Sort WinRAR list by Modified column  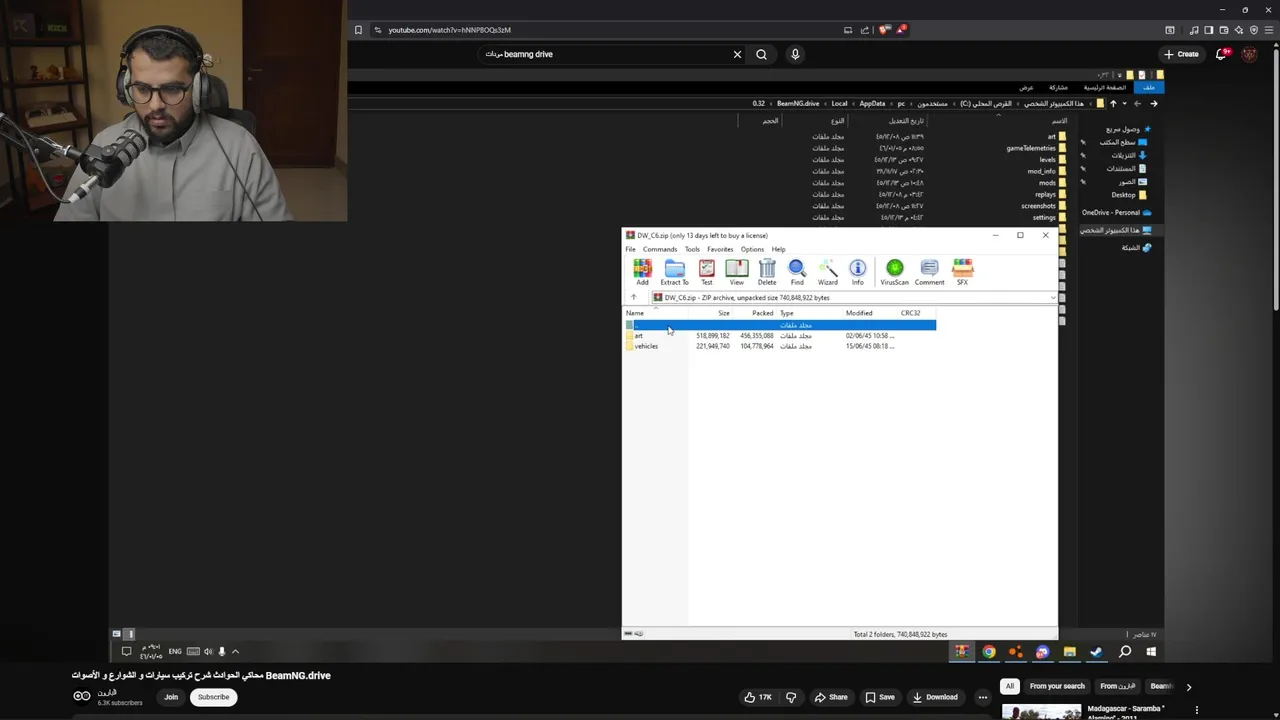click(859, 313)
